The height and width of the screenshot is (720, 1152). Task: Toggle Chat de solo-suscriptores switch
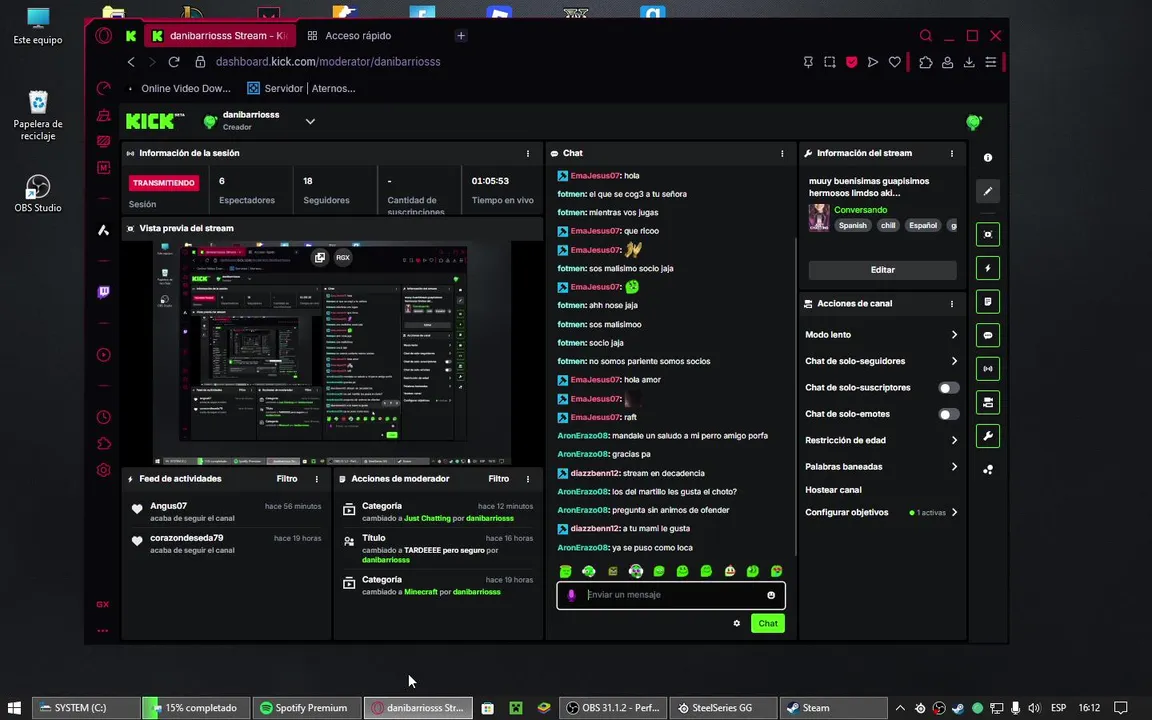pyautogui.click(x=948, y=388)
